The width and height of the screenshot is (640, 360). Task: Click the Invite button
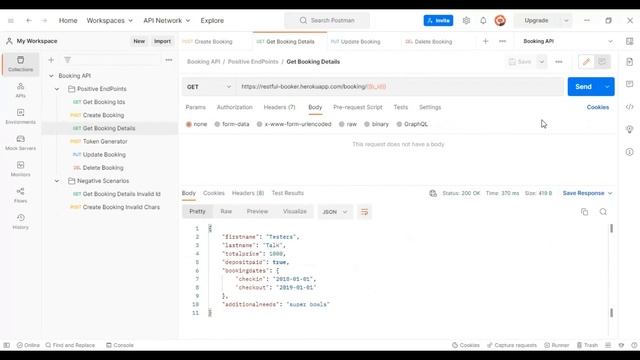pos(438,20)
